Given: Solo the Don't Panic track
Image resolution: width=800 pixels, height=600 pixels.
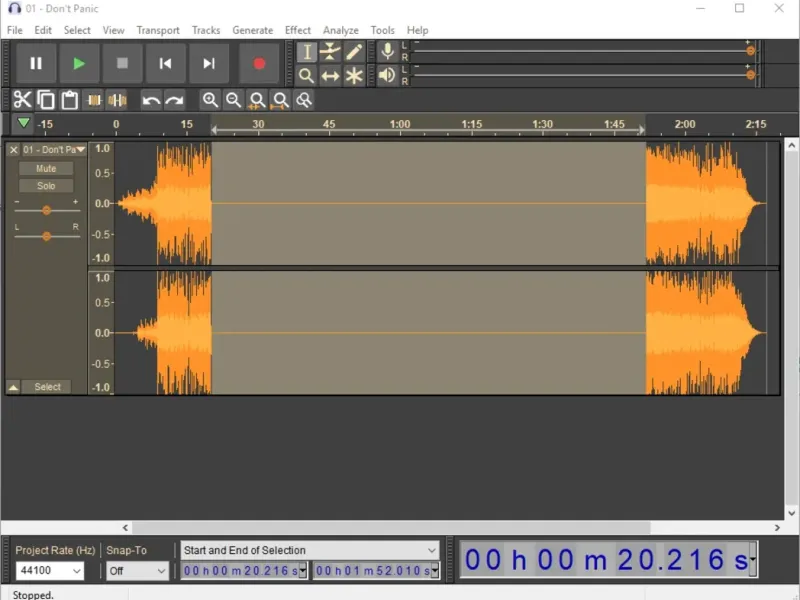Looking at the screenshot, I should pos(46,186).
